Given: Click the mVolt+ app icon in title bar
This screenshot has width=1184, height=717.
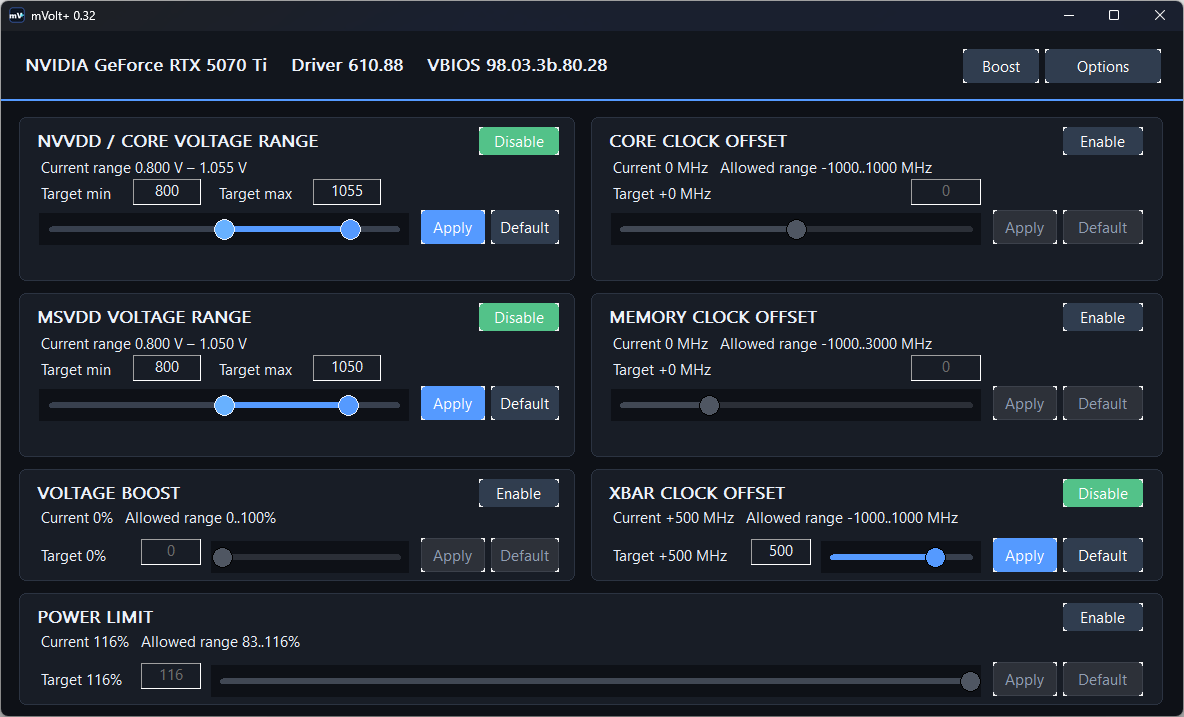Looking at the screenshot, I should tap(16, 15).
